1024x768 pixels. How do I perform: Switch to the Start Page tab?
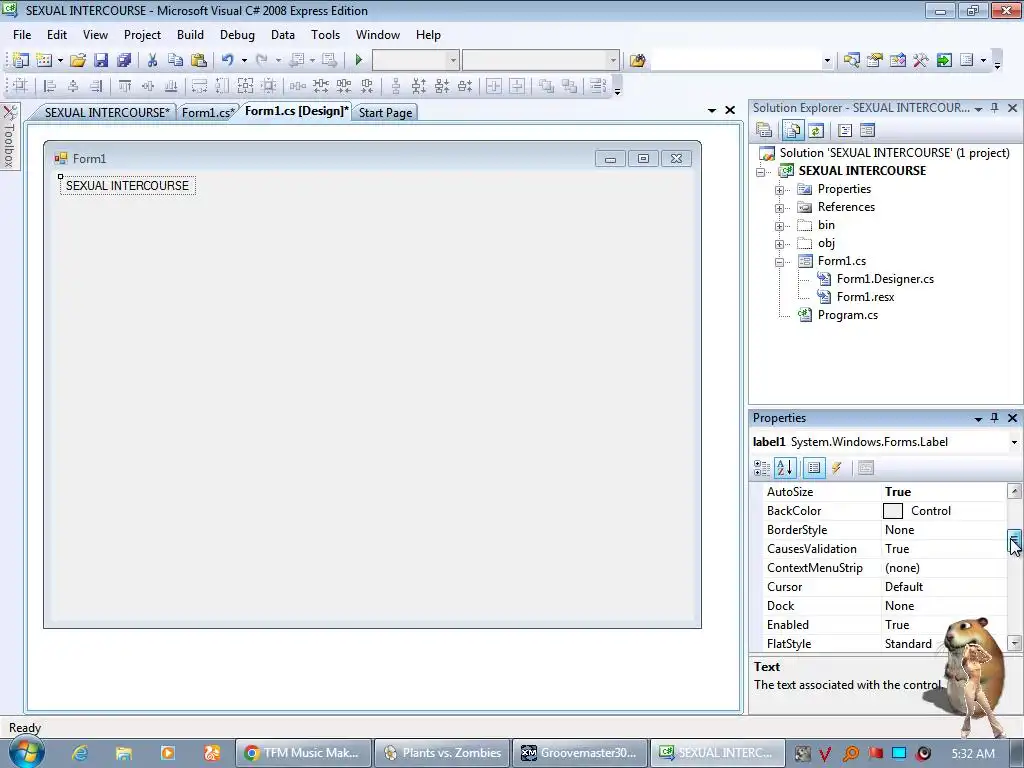(385, 112)
